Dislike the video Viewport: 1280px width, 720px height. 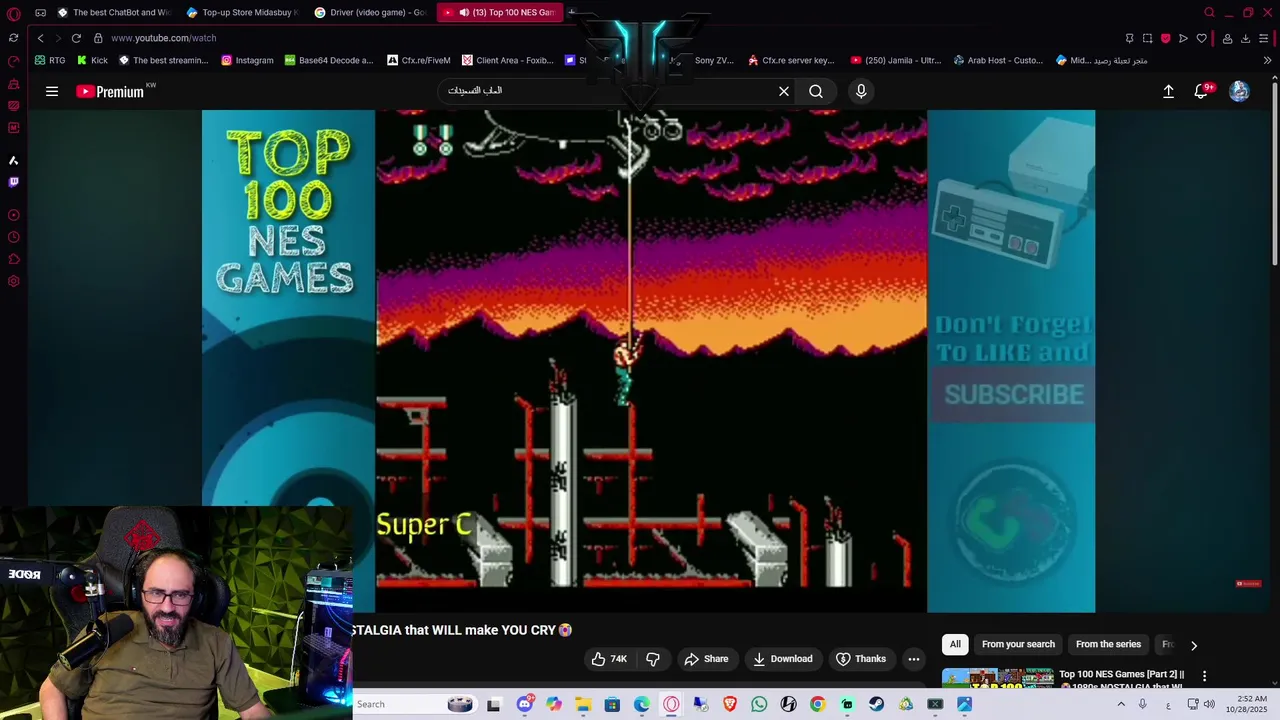point(653,659)
